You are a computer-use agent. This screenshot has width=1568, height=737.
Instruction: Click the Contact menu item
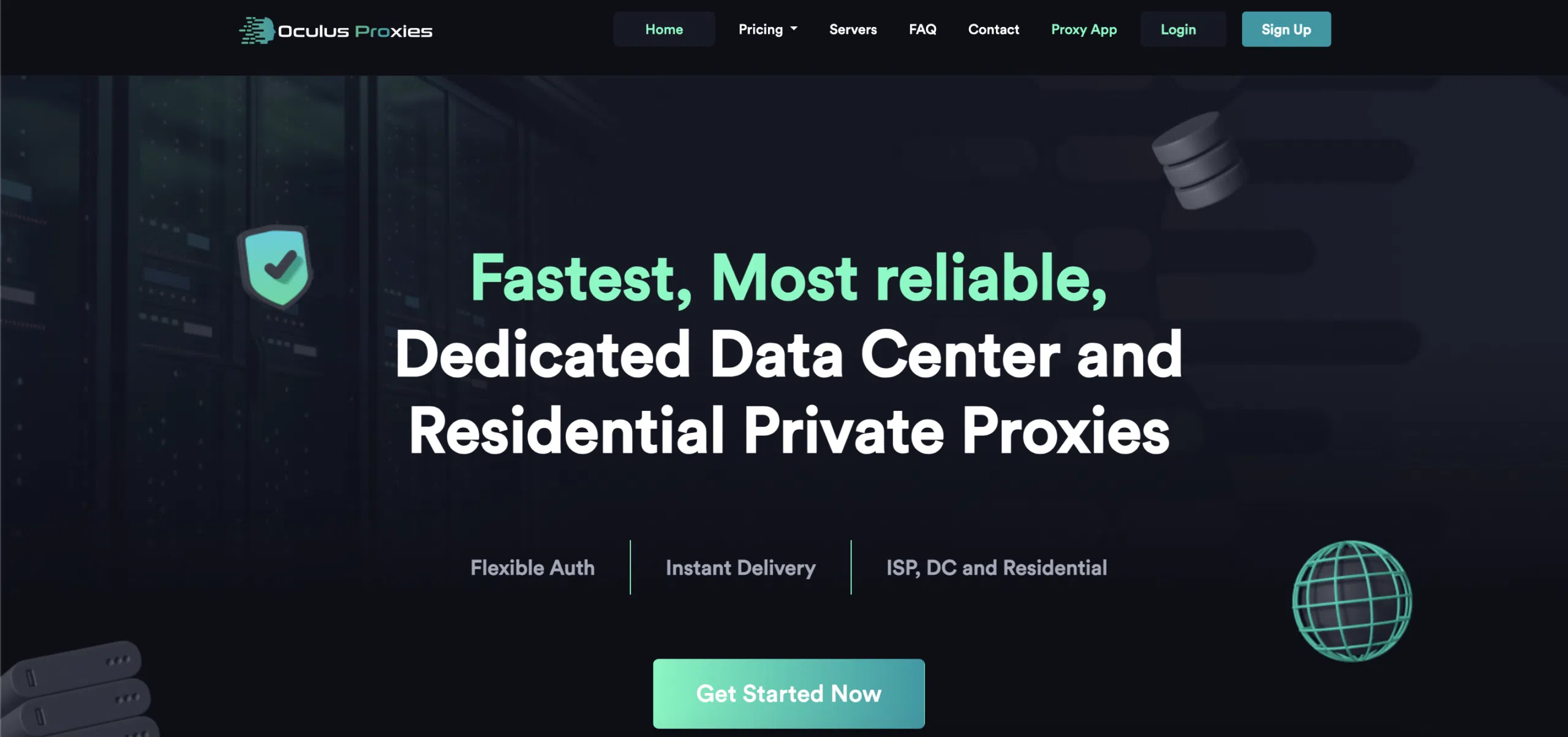point(994,29)
